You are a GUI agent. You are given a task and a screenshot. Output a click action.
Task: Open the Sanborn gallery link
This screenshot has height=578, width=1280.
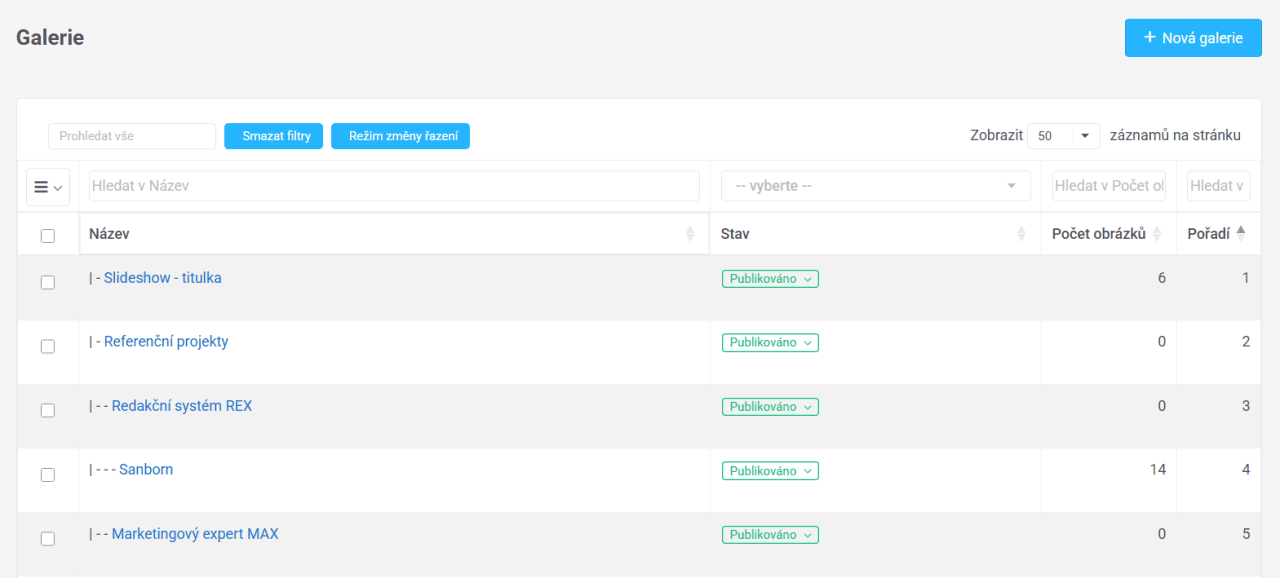click(x=146, y=470)
